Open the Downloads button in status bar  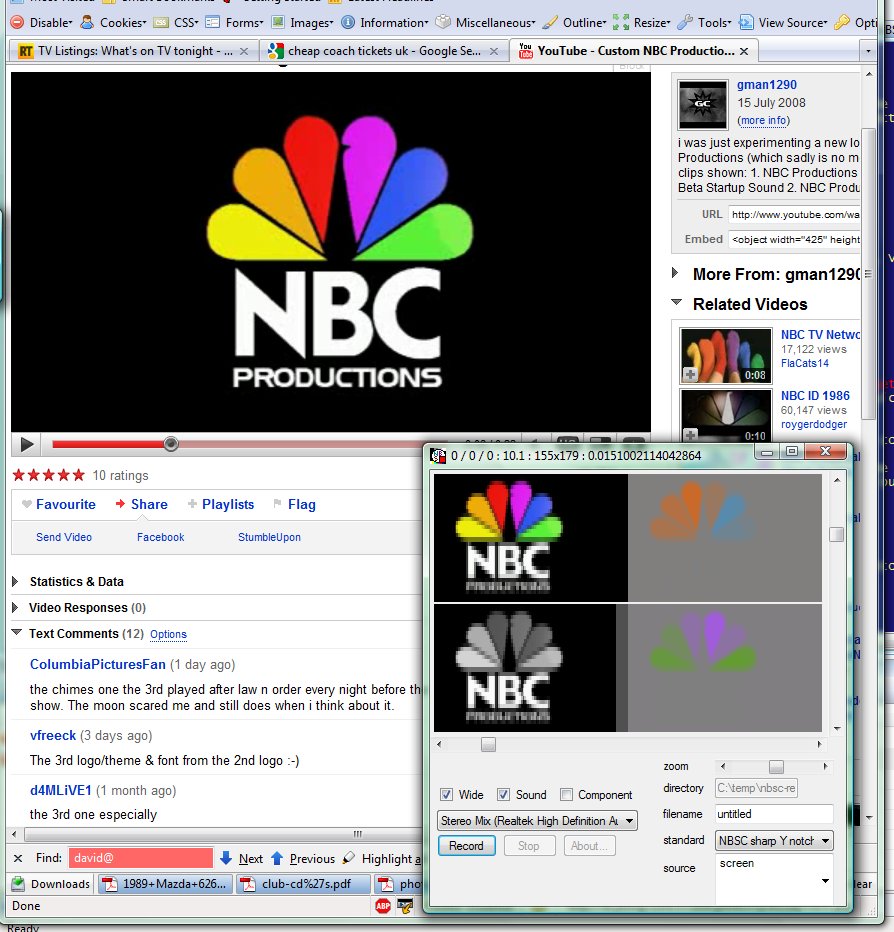coord(51,884)
